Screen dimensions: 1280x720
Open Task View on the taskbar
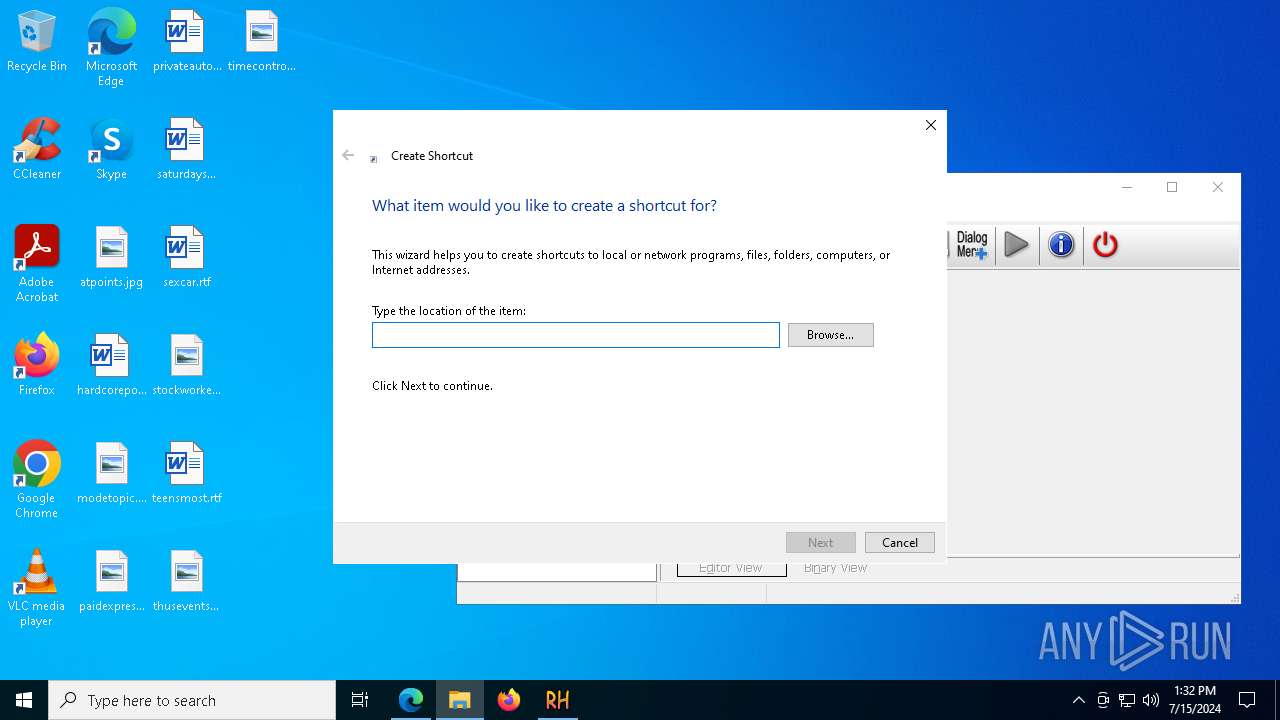click(360, 700)
